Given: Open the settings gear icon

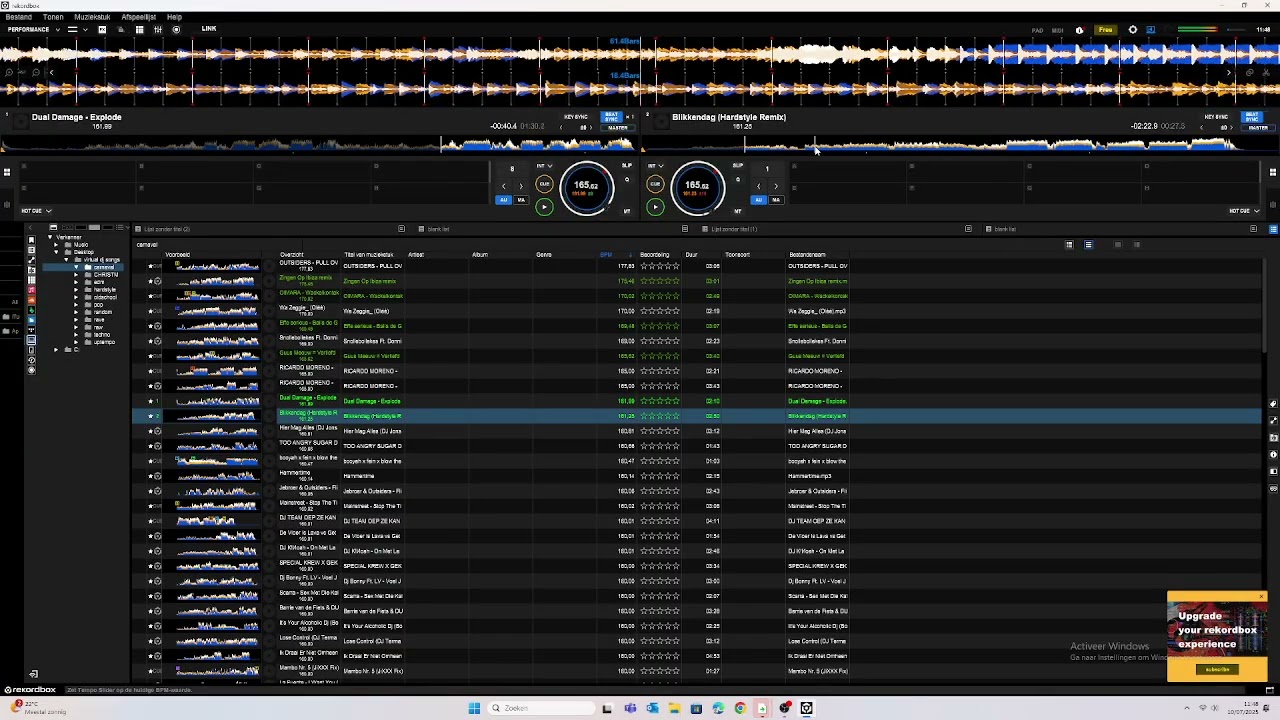Looking at the screenshot, I should click(x=1133, y=30).
